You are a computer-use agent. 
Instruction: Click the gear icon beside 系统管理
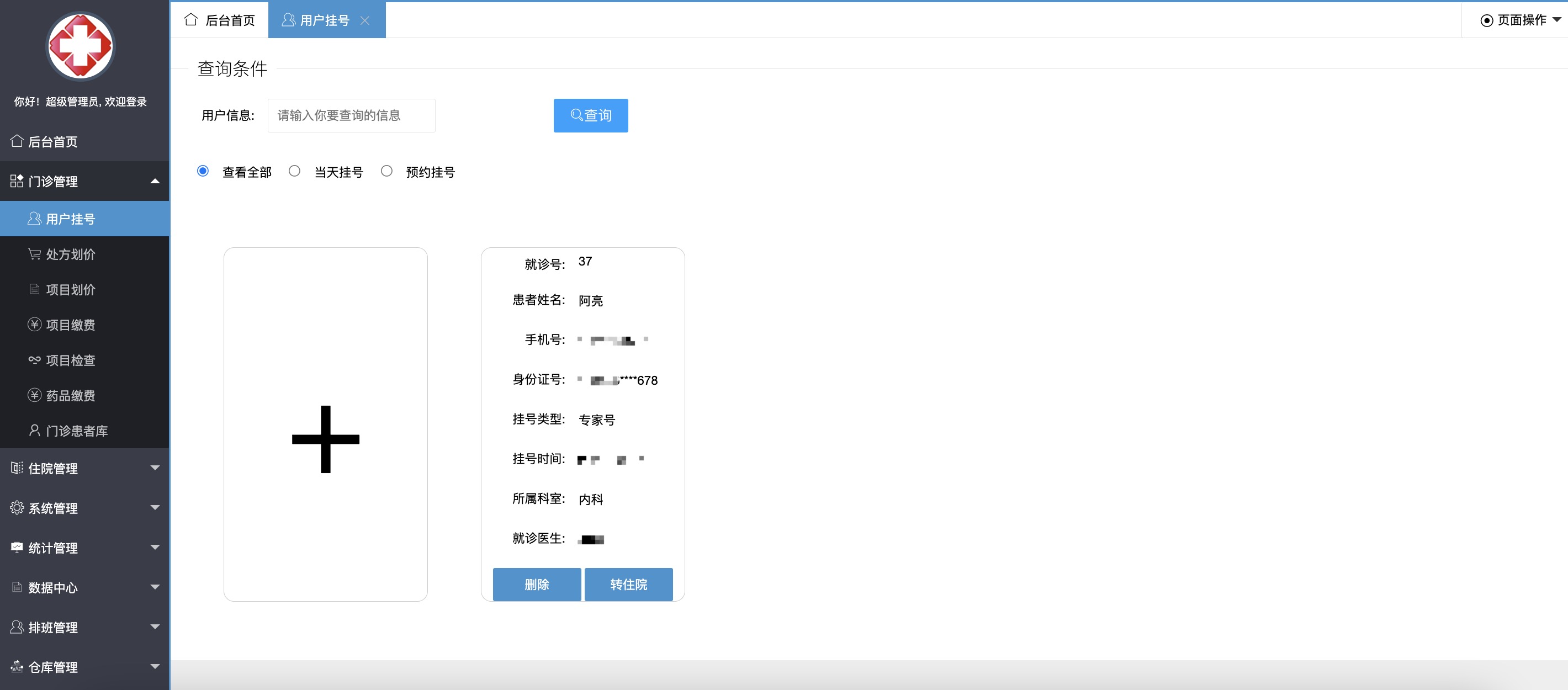coord(17,507)
